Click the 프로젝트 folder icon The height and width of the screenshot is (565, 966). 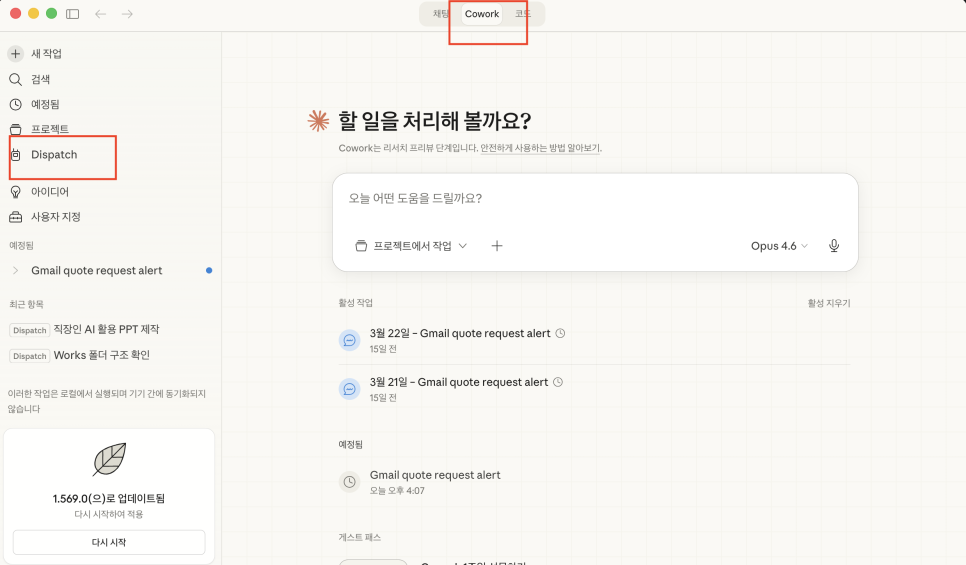point(15,129)
